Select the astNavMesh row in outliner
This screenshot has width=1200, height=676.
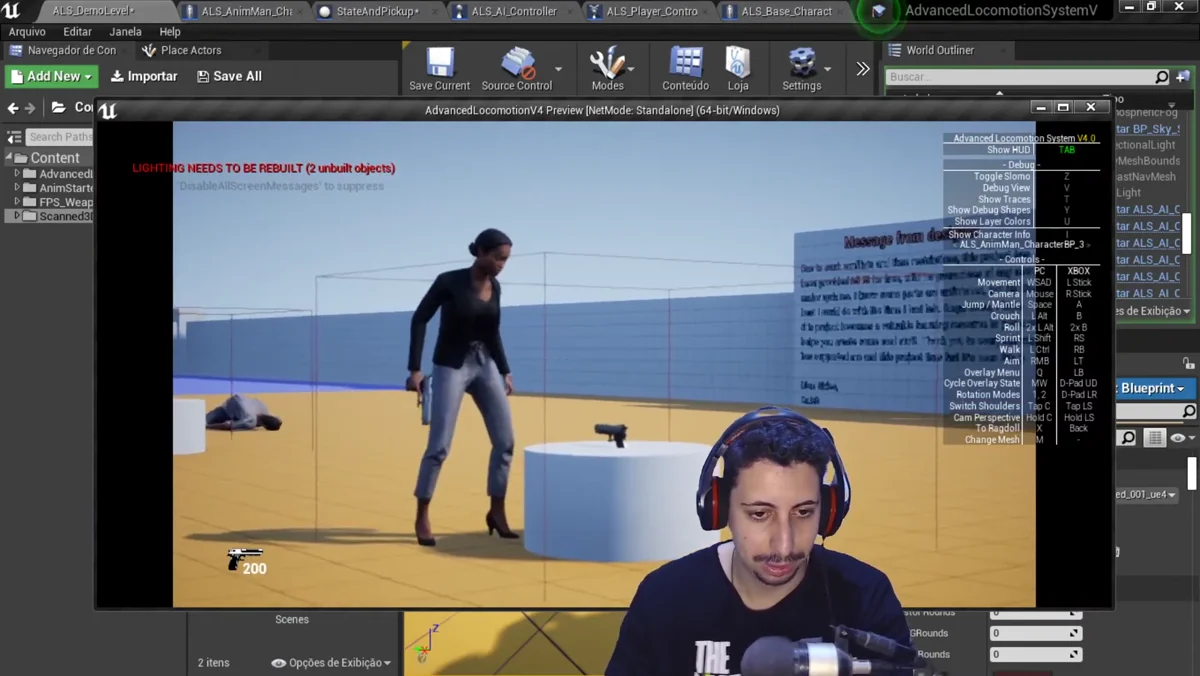1146,177
